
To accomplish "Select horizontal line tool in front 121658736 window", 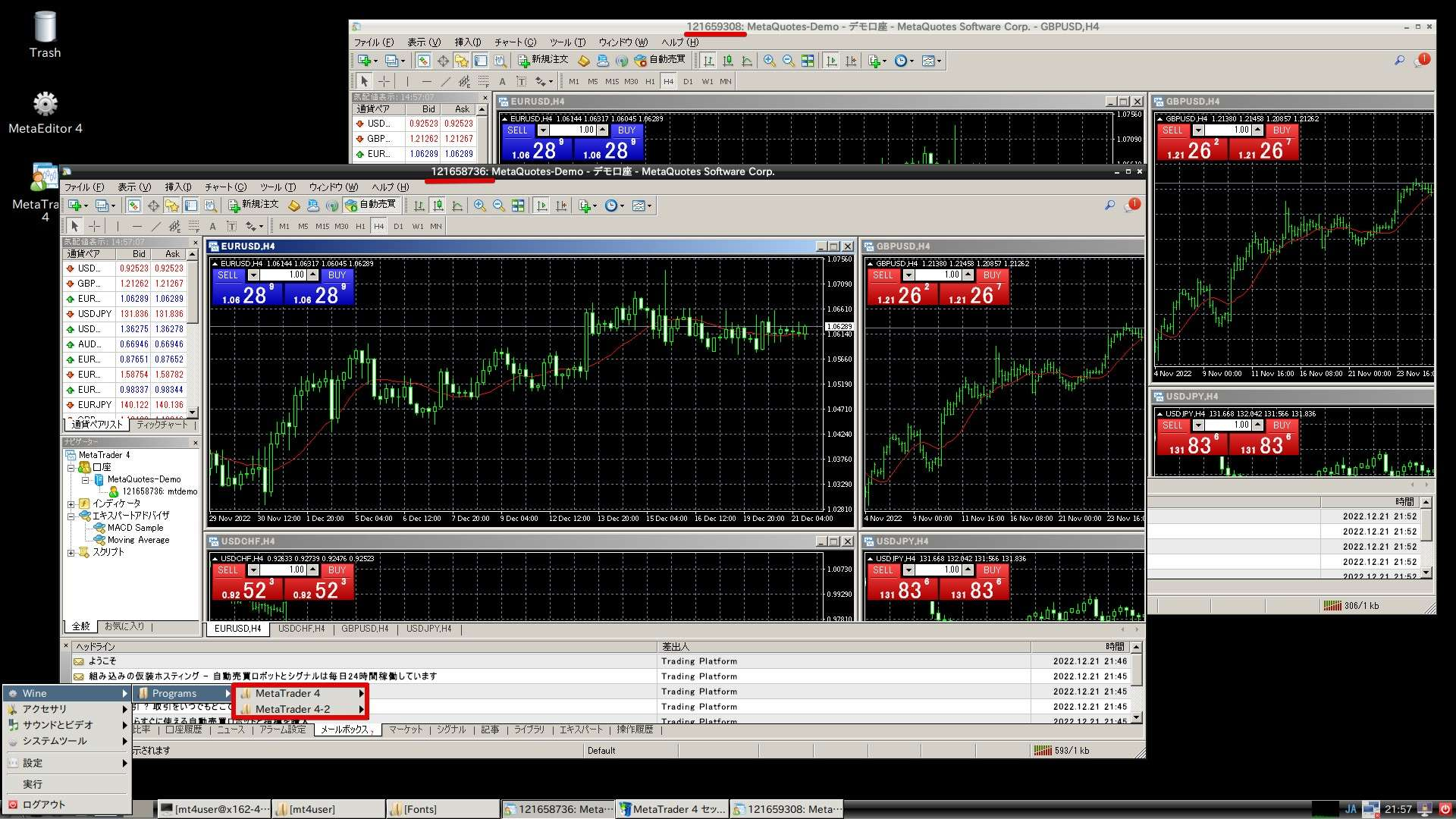I will [136, 226].
